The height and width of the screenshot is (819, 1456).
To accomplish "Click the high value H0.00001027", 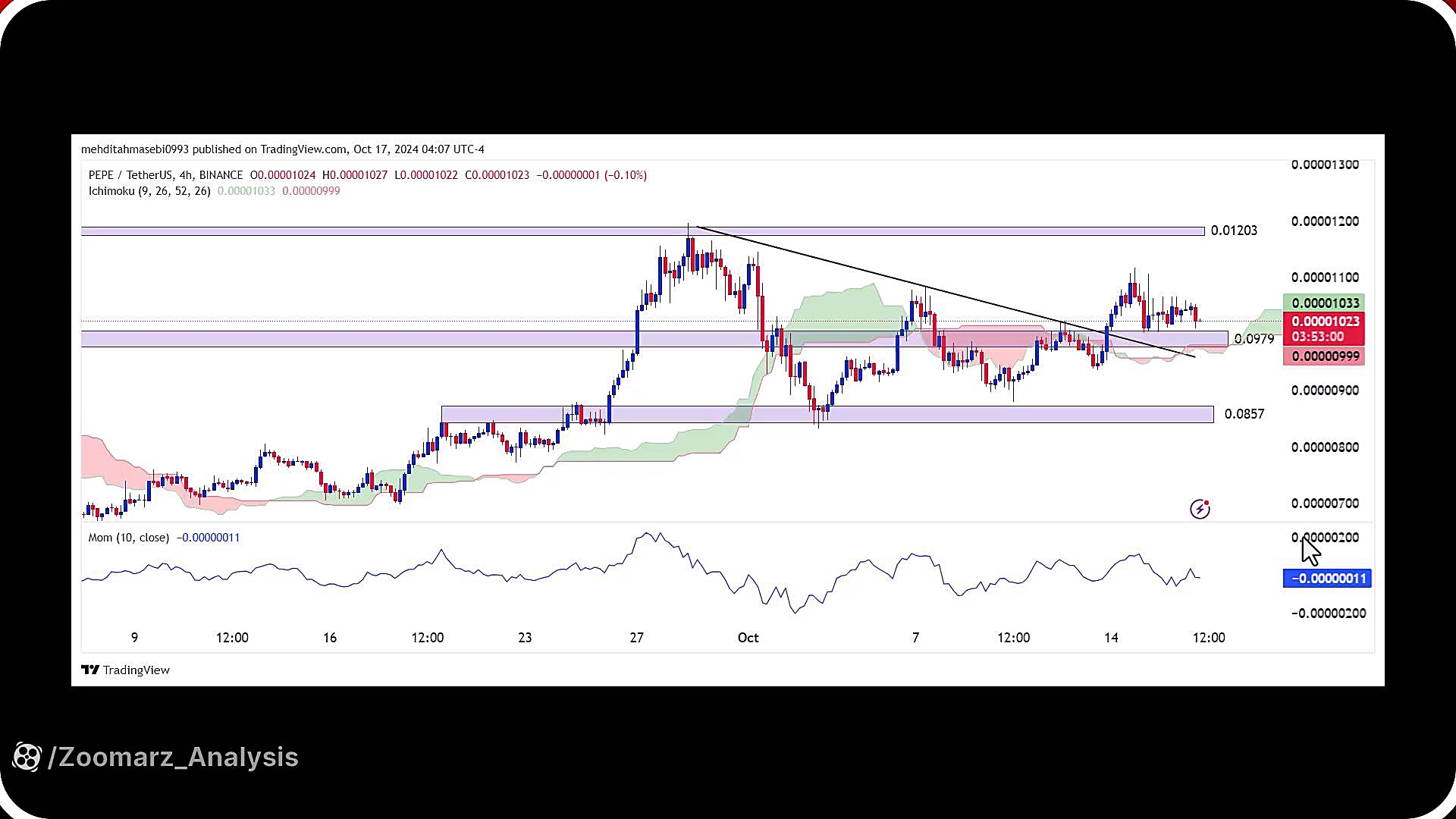I will click(355, 175).
